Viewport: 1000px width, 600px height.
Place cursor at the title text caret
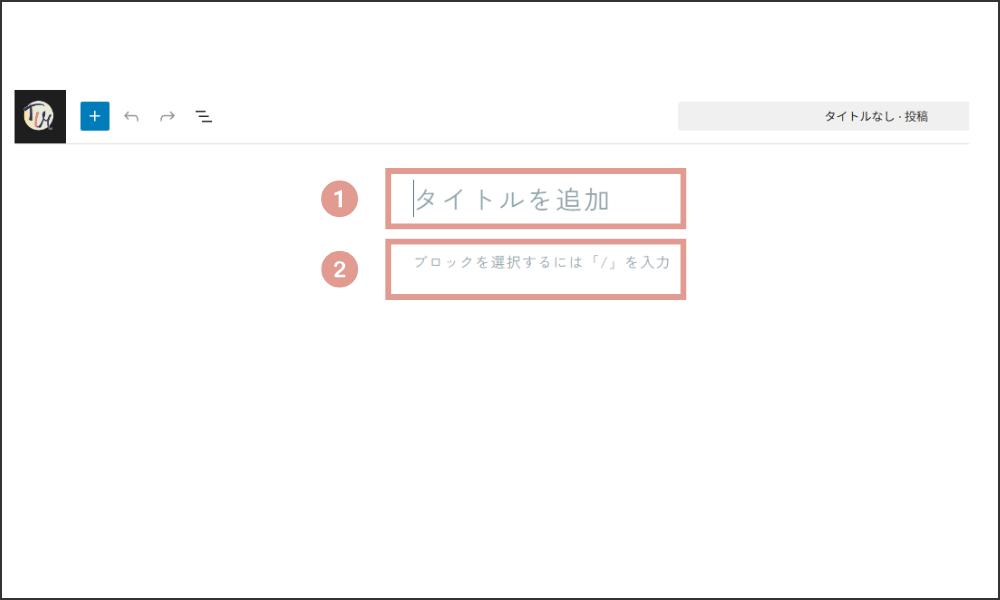coord(413,198)
